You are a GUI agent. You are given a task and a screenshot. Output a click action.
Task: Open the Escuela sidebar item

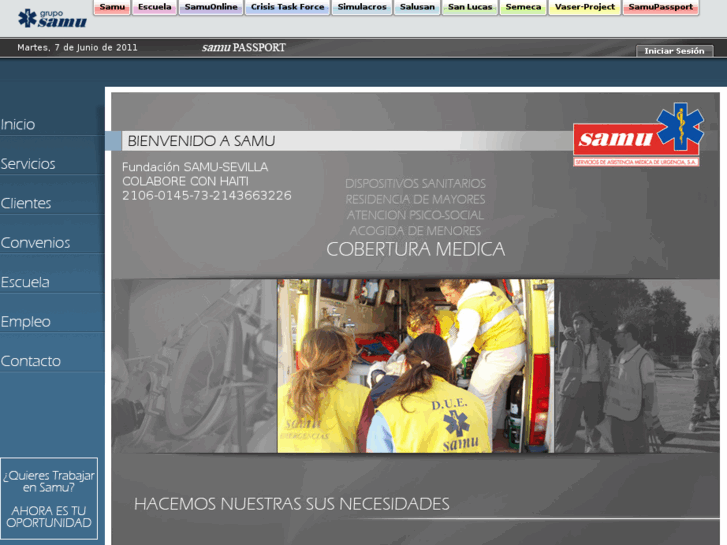point(25,282)
